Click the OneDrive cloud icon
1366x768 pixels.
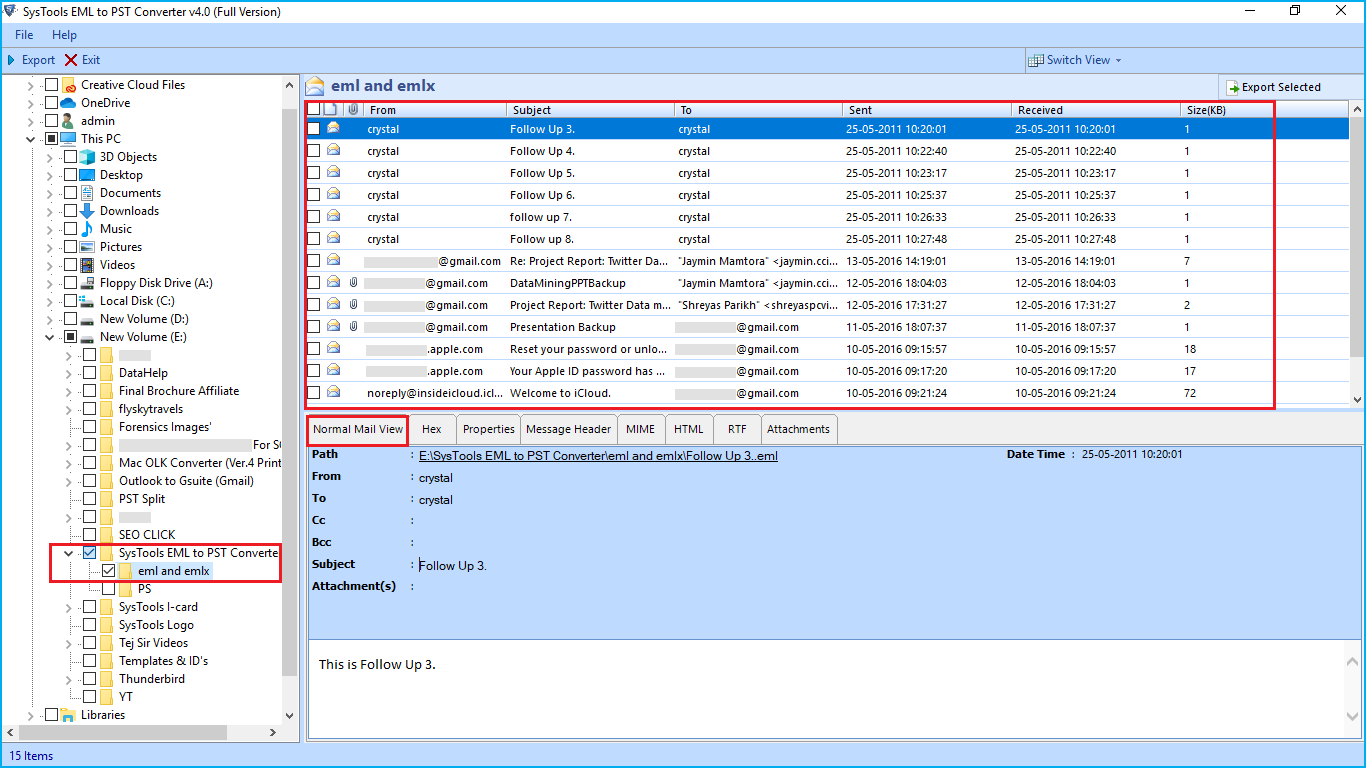68,103
